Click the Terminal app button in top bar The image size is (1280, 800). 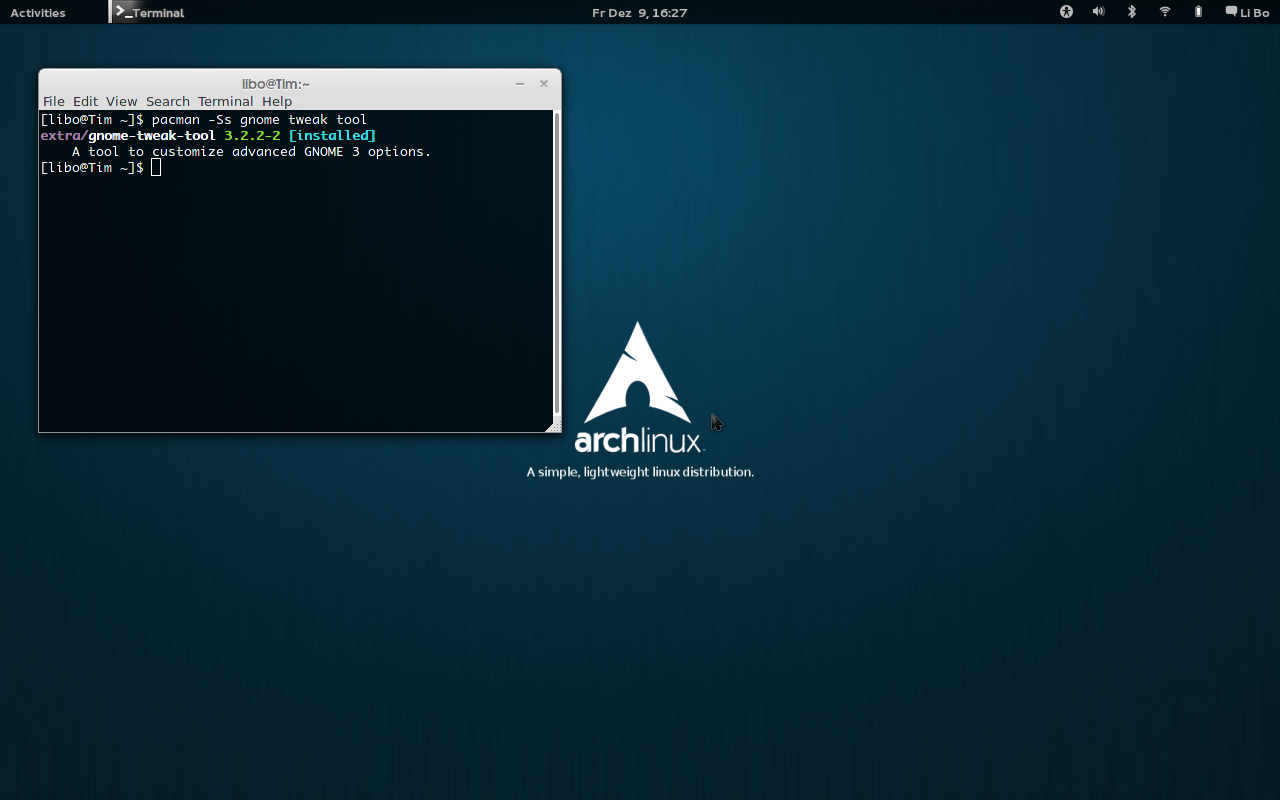click(x=148, y=13)
